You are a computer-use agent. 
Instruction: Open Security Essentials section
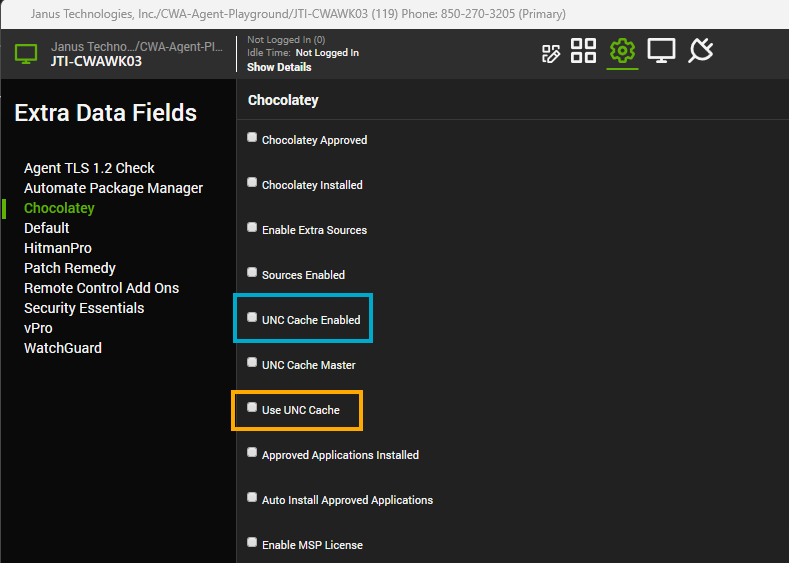[84, 308]
